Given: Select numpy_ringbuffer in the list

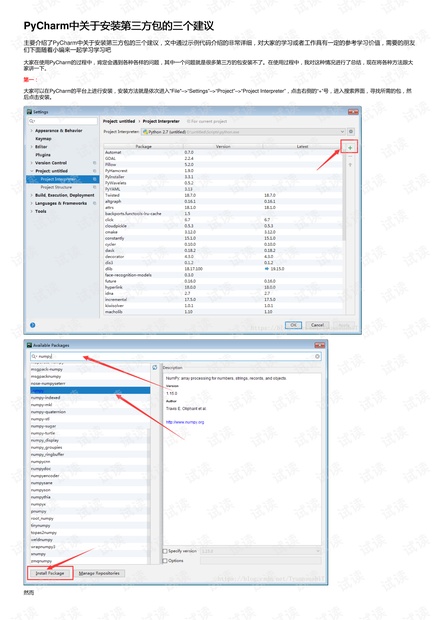Looking at the screenshot, I should (90, 454).
